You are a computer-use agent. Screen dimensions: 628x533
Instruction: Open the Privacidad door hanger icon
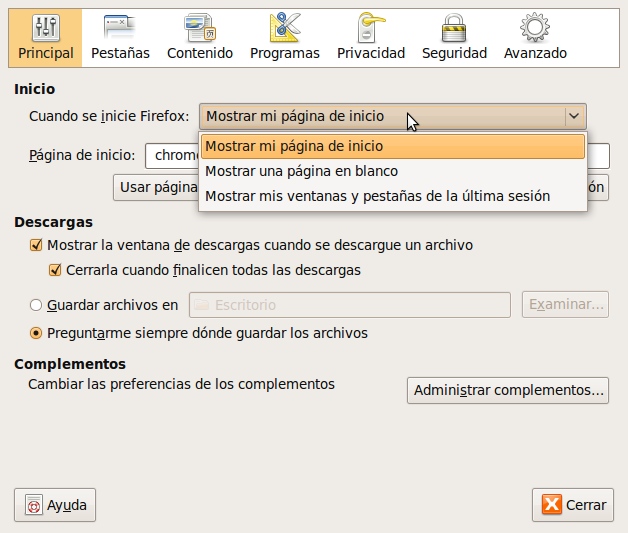click(x=370, y=27)
